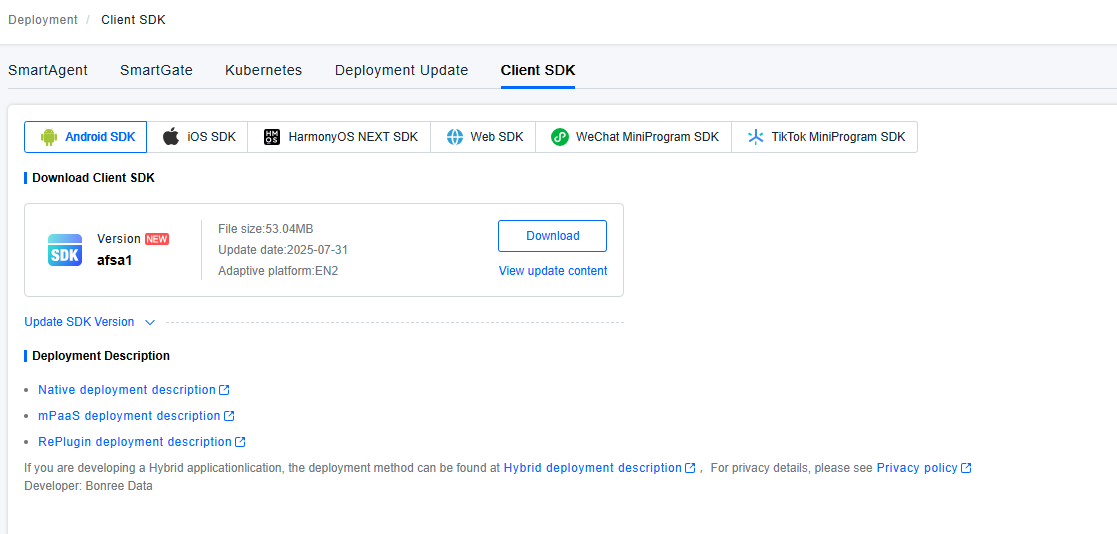This screenshot has width=1117, height=534.
Task: Open the SmartGate tab
Action: (156, 70)
